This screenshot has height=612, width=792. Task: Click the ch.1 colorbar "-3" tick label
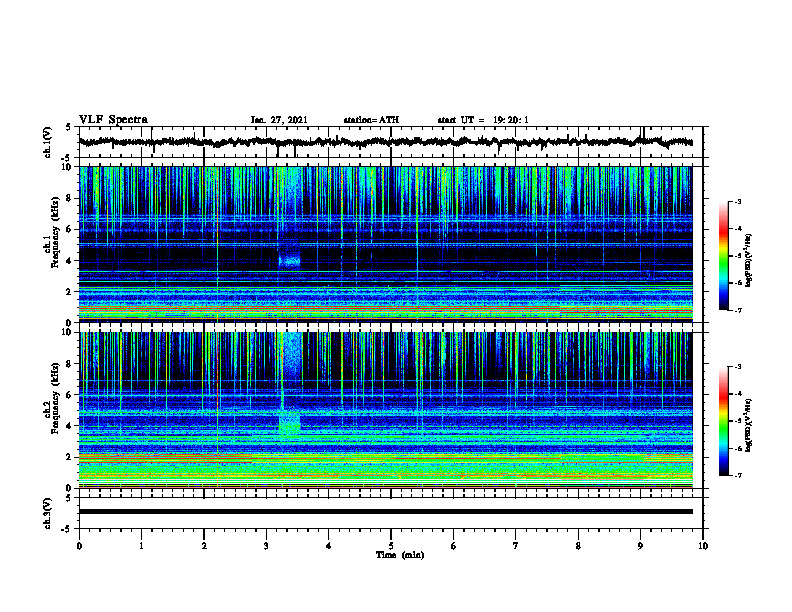(738, 201)
